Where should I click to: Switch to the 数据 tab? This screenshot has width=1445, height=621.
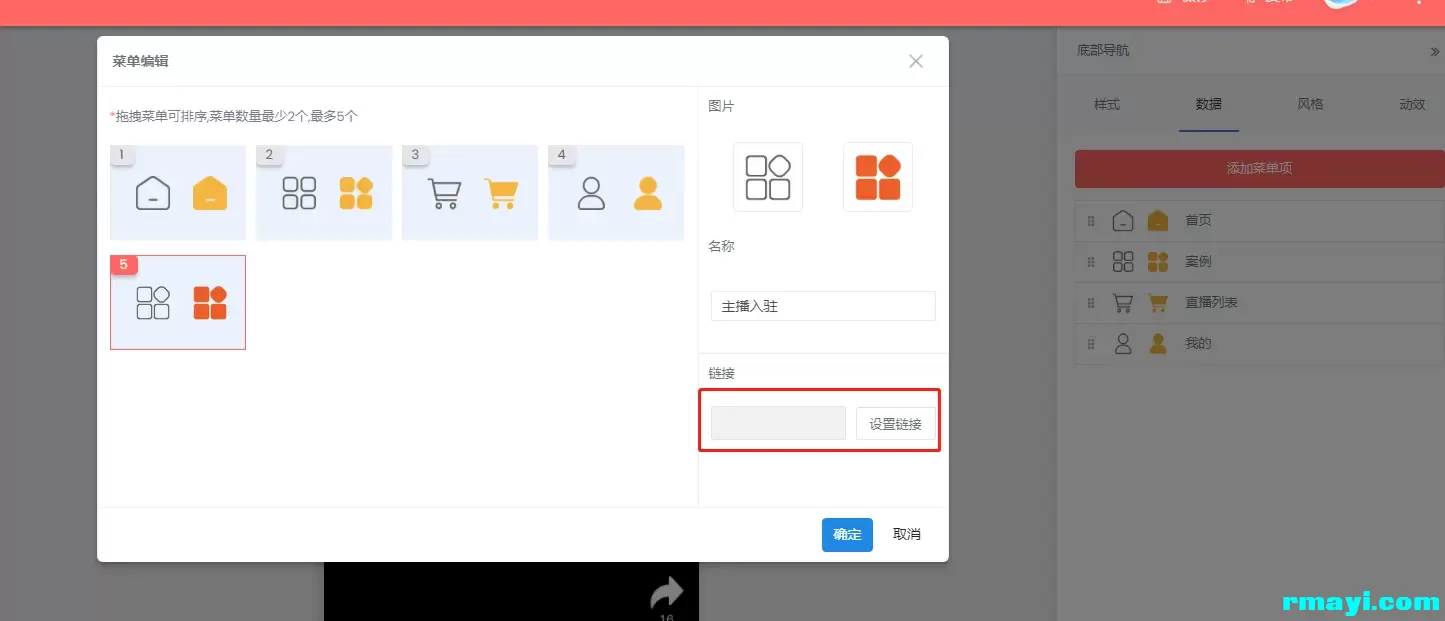(1209, 104)
